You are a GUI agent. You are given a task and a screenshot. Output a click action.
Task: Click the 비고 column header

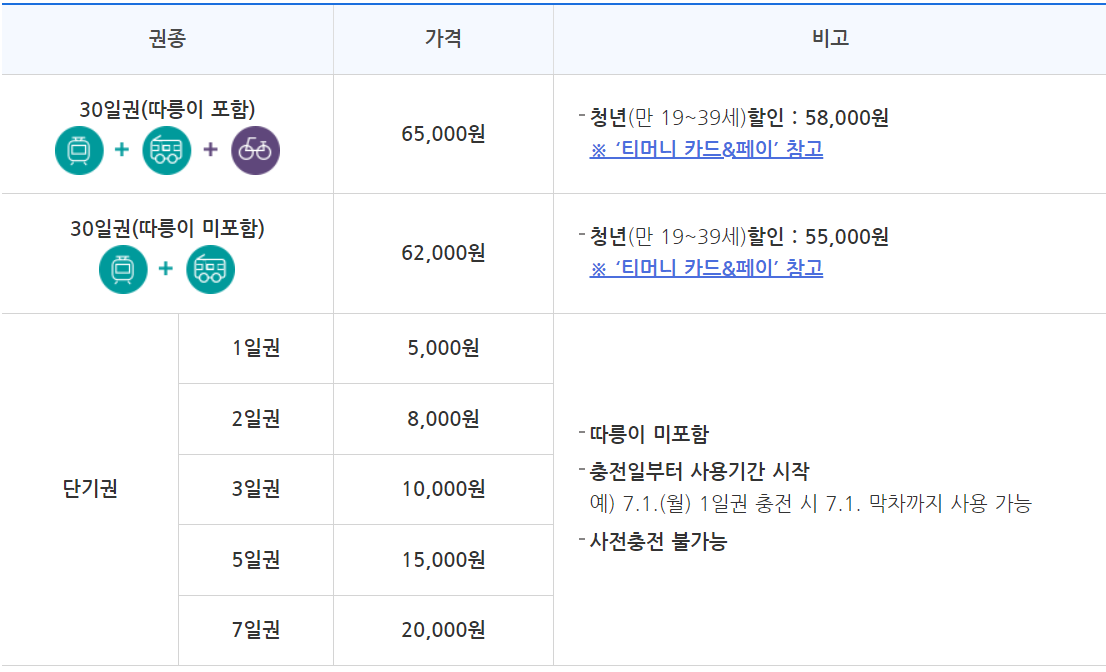(830, 38)
